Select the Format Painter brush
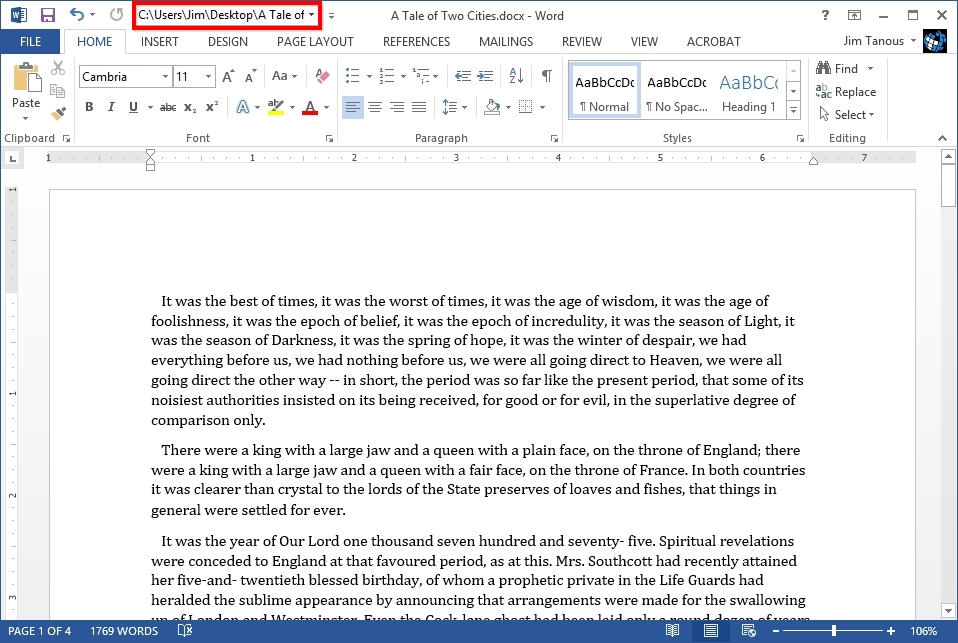Screen dimensions: 958x643 click(x=58, y=113)
